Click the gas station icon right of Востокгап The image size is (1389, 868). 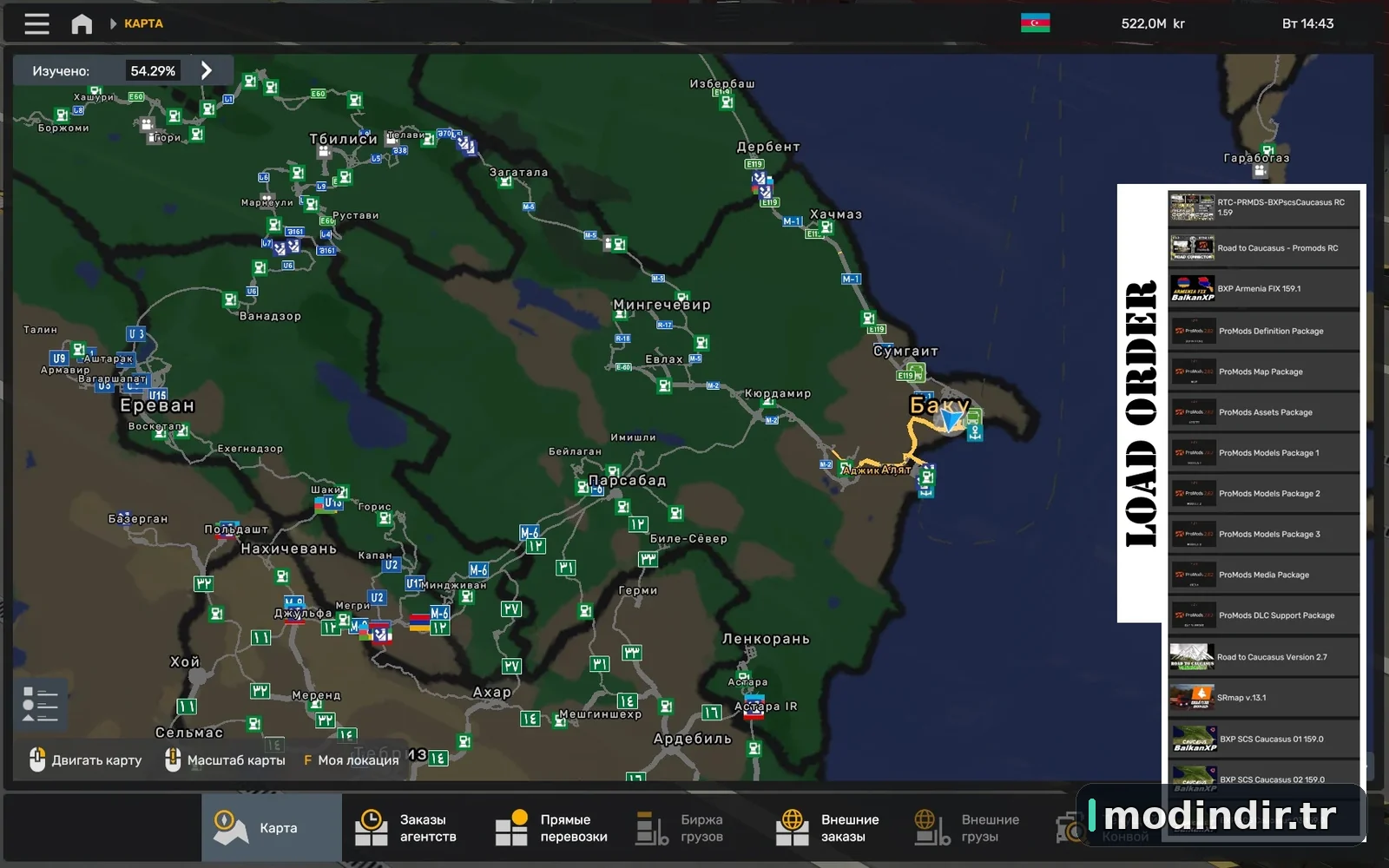tap(182, 431)
